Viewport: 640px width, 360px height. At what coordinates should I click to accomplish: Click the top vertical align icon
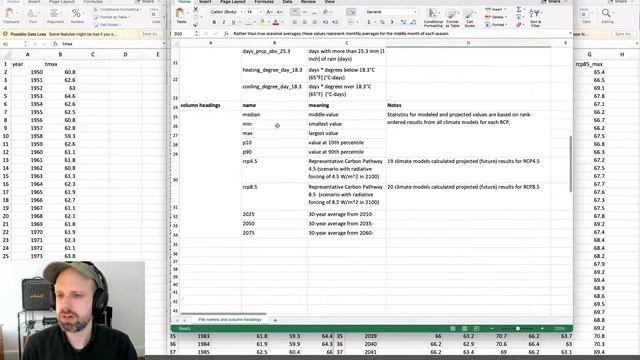(x=295, y=12)
